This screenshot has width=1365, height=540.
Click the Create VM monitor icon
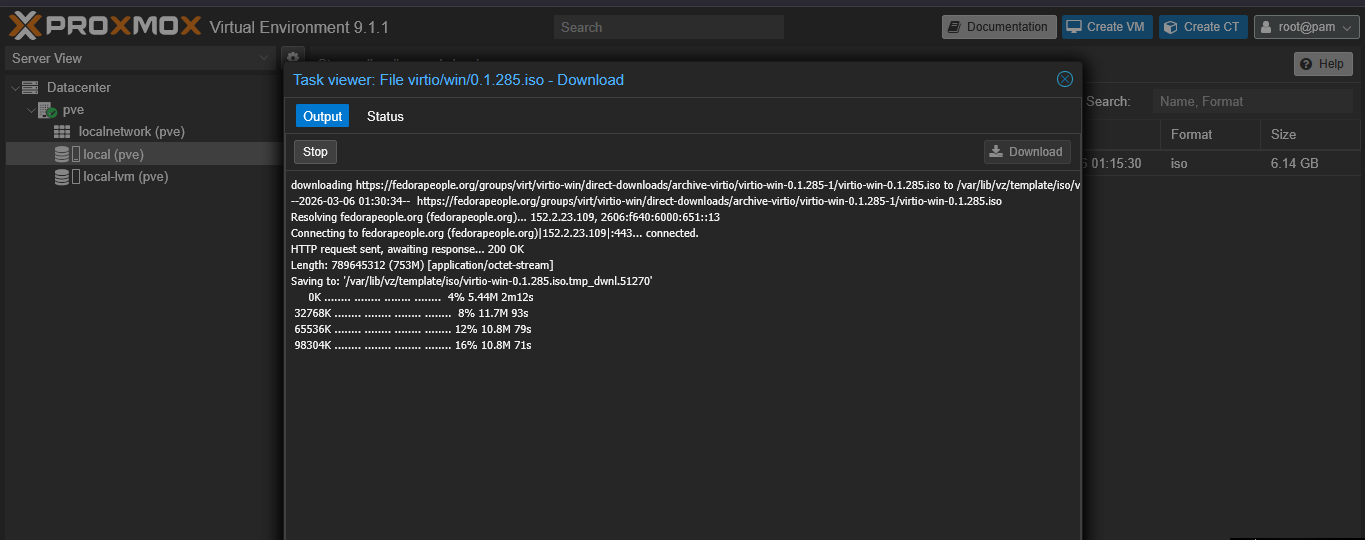(x=1073, y=27)
